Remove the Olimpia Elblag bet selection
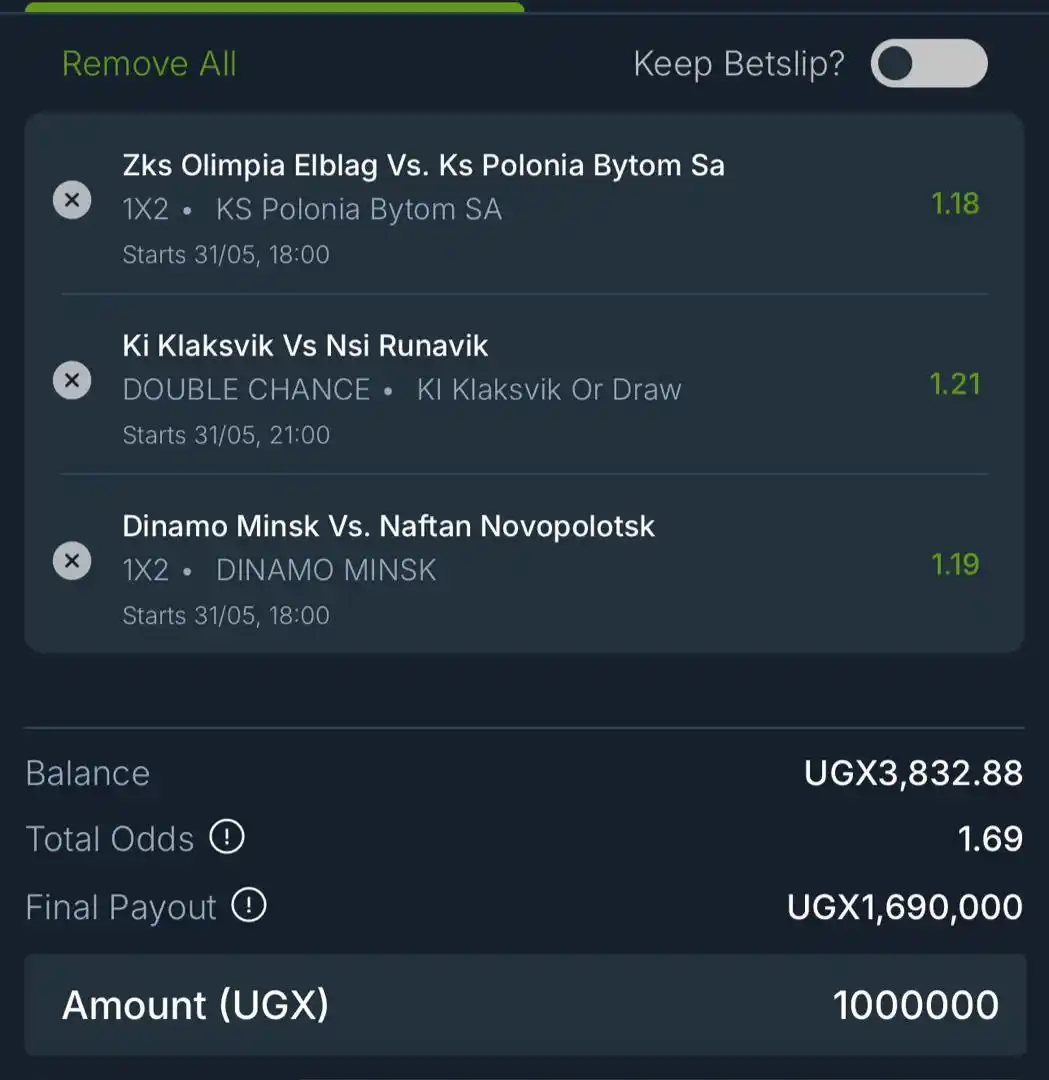 pyautogui.click(x=72, y=200)
